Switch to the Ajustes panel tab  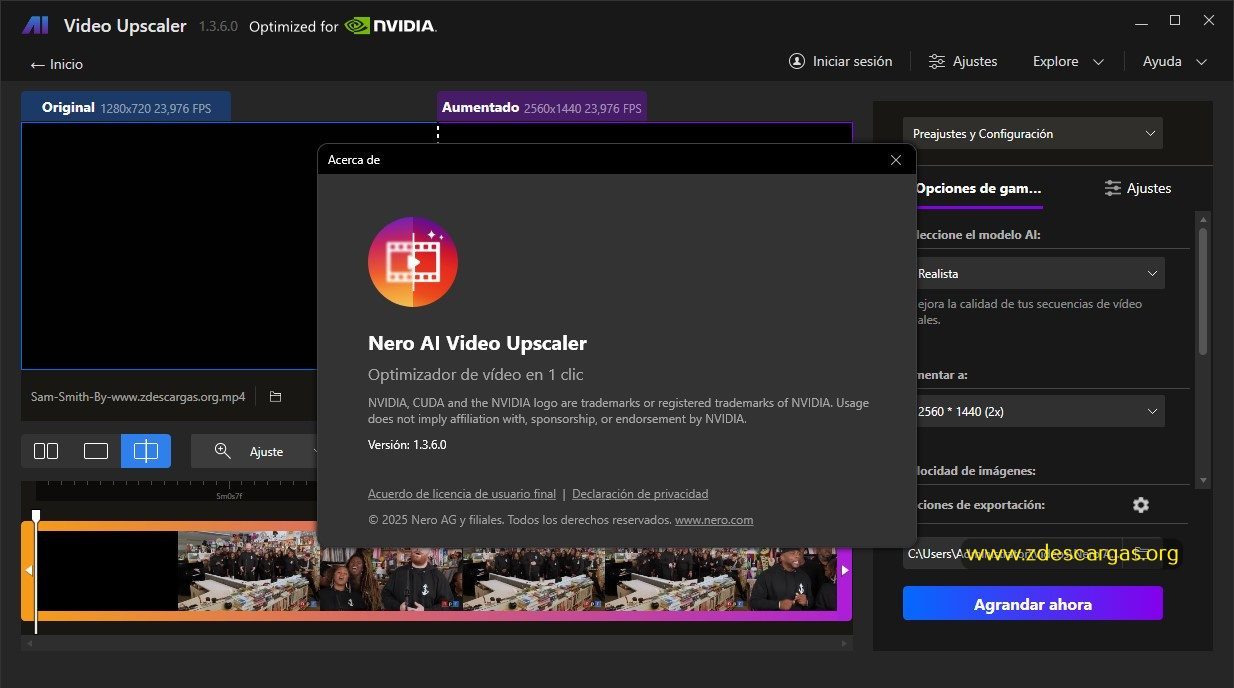pyautogui.click(x=1137, y=188)
